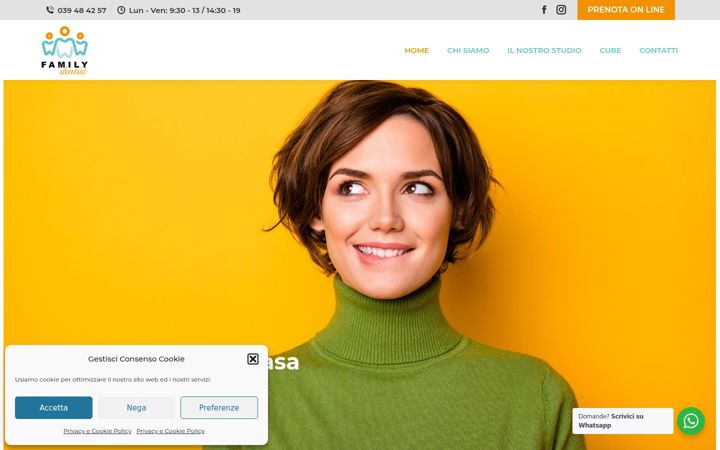
Task: Click opening hours text Lun - Ven
Action: pyautogui.click(x=185, y=10)
